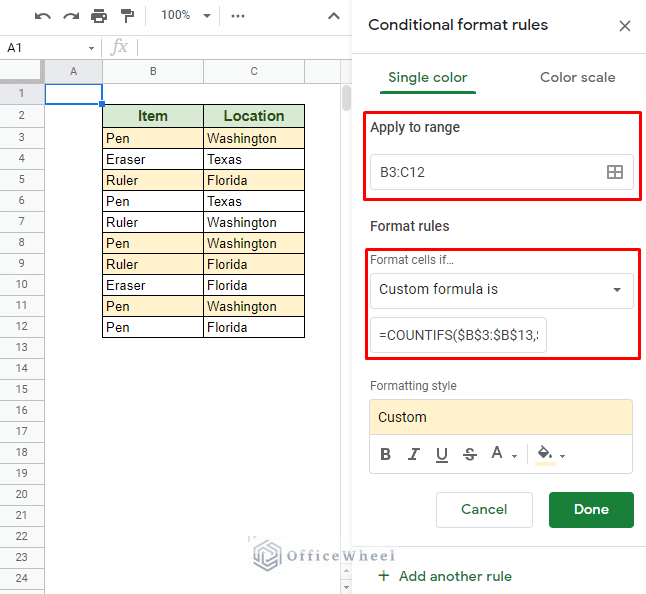The height and width of the screenshot is (594, 646).
Task: Open the select data range grid icon
Action: tap(615, 172)
